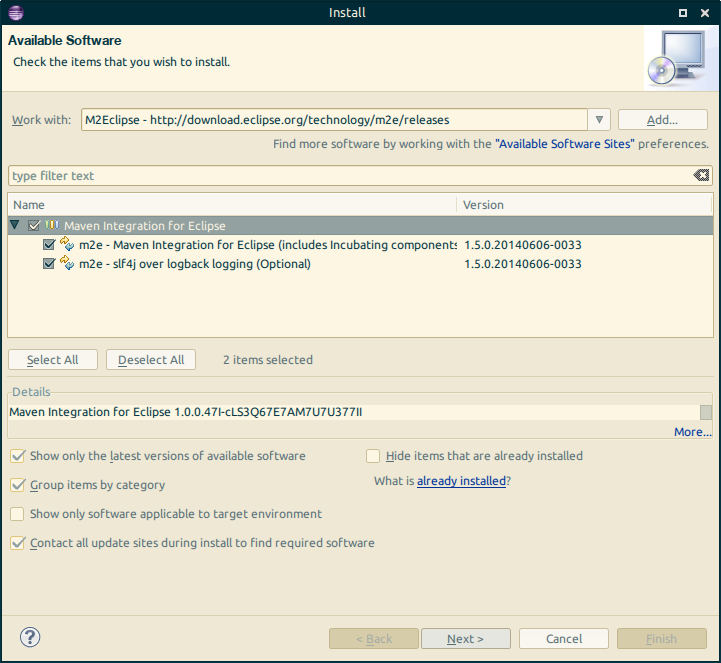721x663 pixels.
Task: Select m2e - slf4j over logback logging row
Action: click(x=360, y=263)
